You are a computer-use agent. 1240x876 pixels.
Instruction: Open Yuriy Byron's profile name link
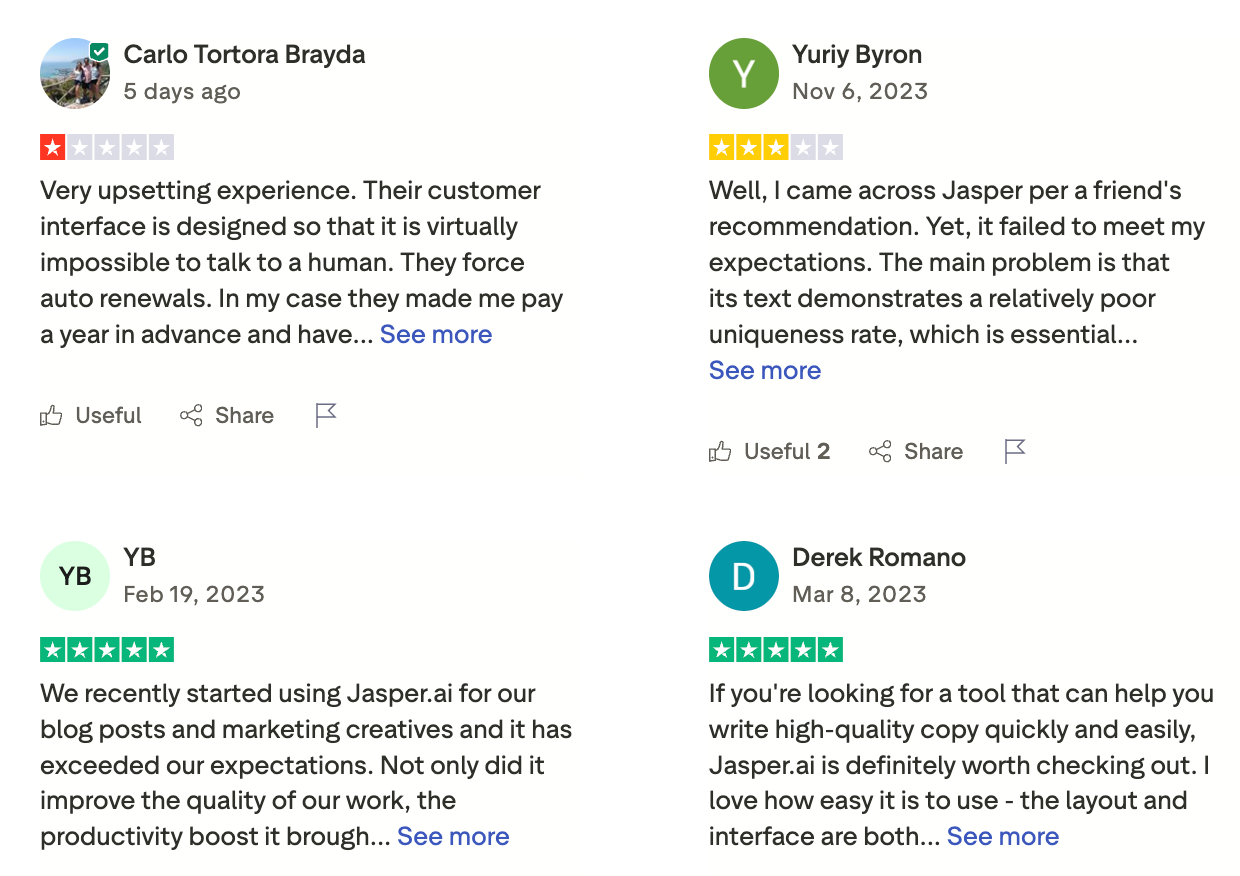tap(856, 54)
